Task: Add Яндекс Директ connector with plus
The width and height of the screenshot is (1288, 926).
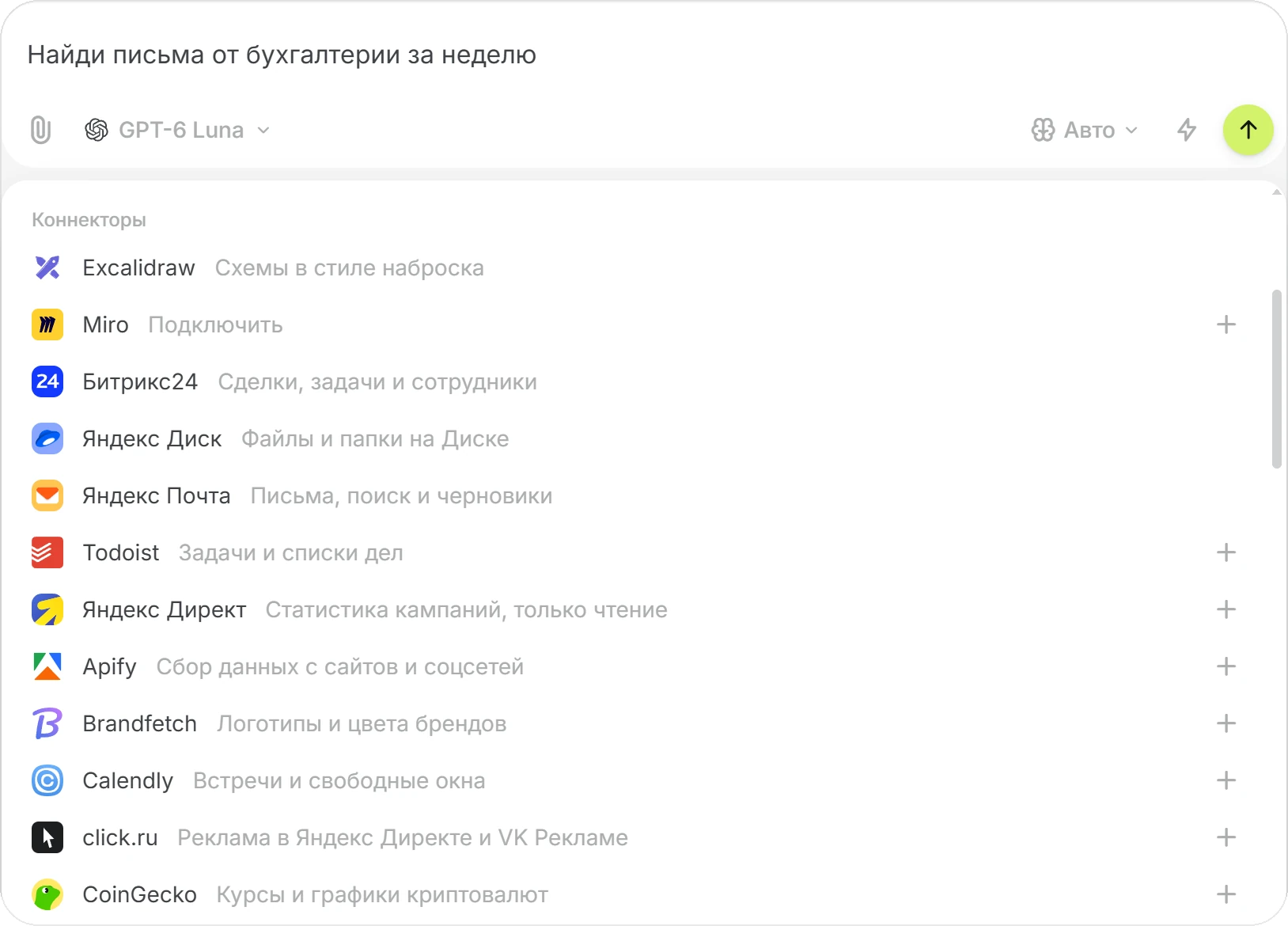Action: pyautogui.click(x=1226, y=609)
